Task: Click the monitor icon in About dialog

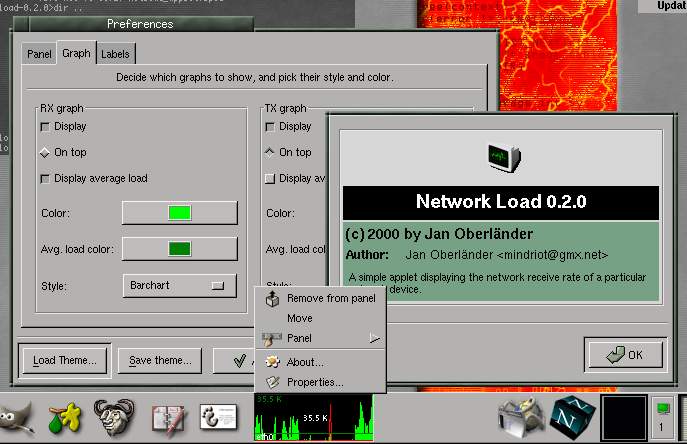Action: 501,157
